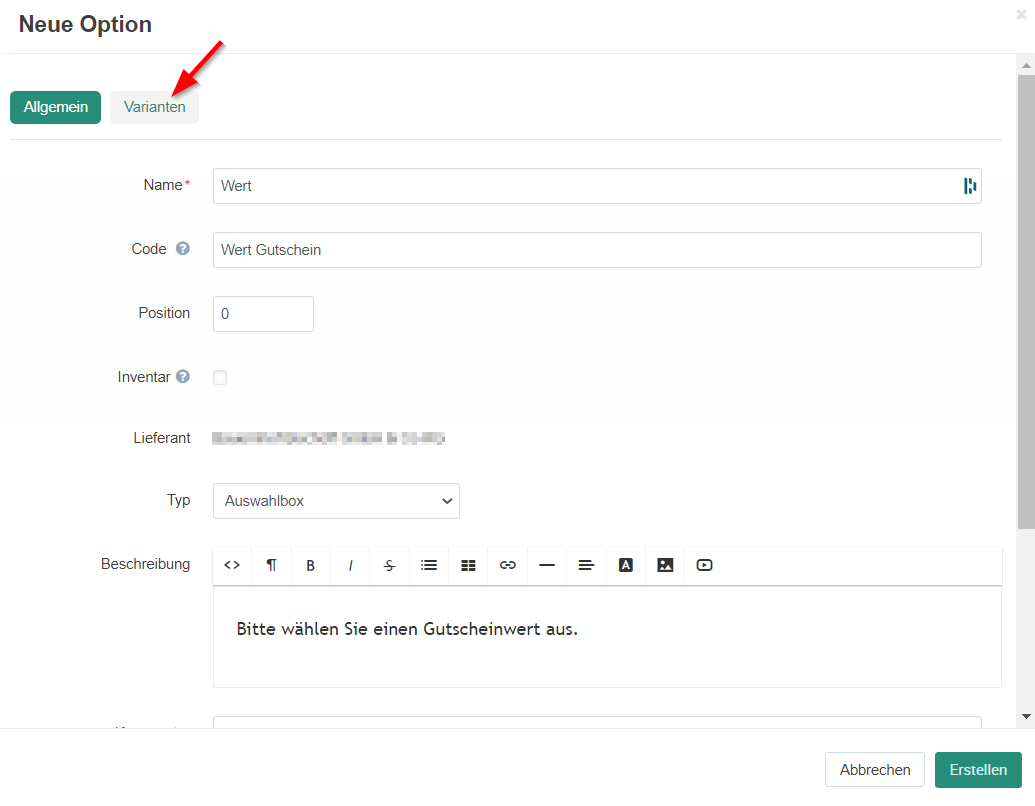Insert a video in editor

704,565
